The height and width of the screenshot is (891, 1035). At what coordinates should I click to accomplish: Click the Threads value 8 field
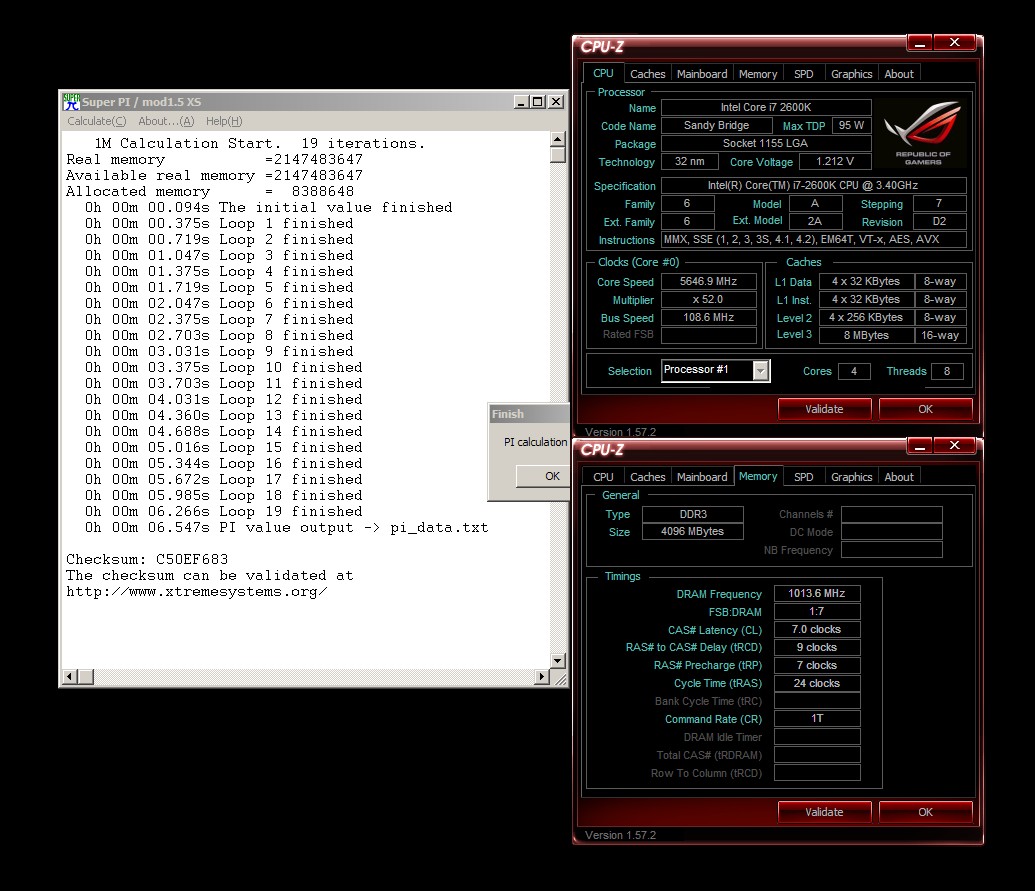tap(947, 371)
